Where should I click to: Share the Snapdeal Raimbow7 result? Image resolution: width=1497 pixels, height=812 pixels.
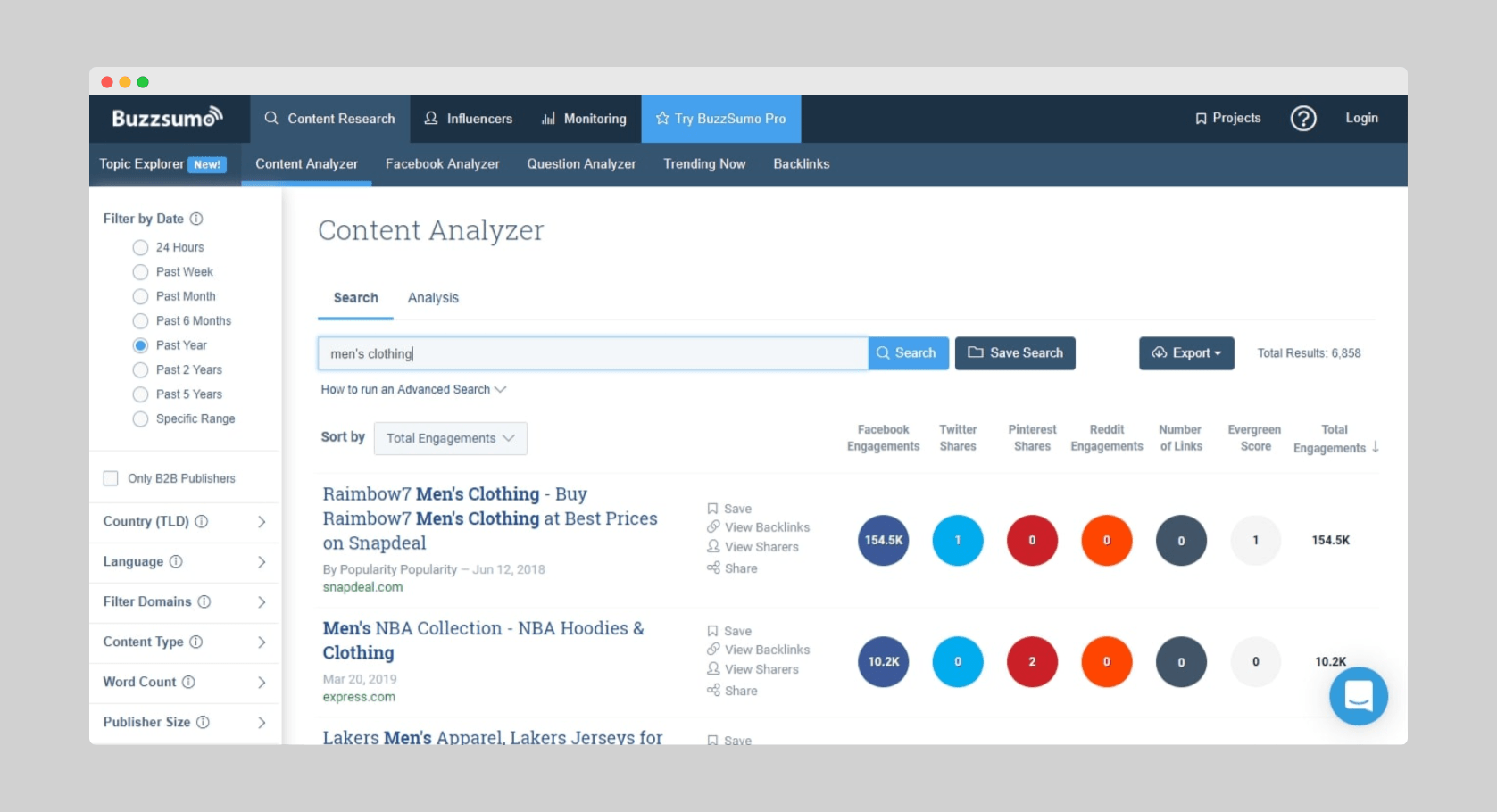pyautogui.click(x=732, y=568)
